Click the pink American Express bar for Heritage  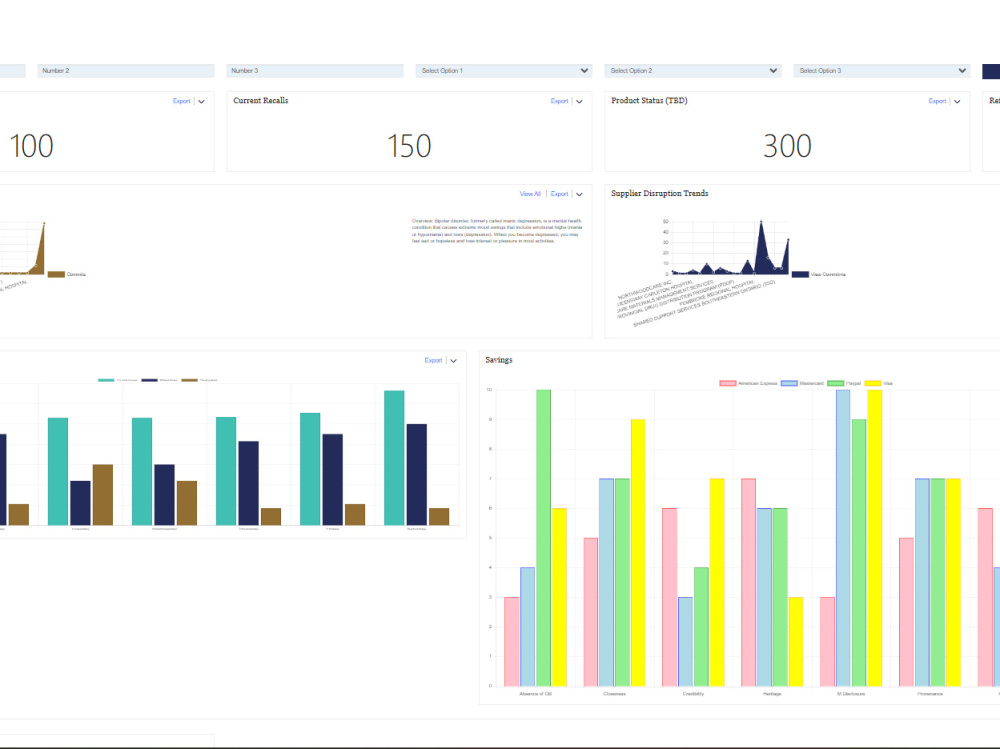(x=749, y=582)
